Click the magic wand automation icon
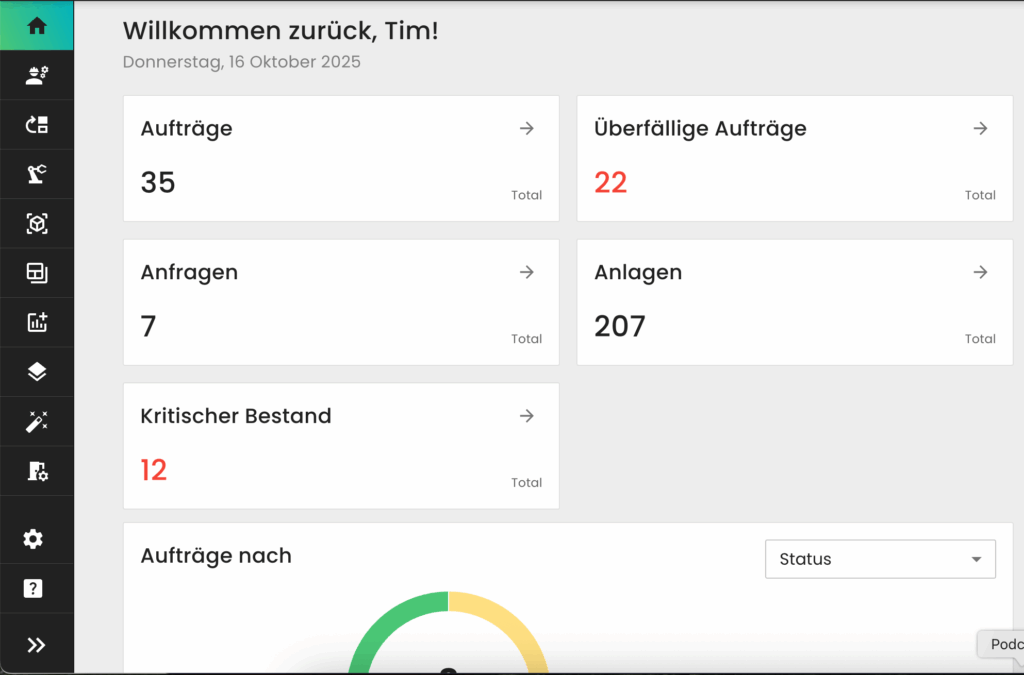This screenshot has width=1024, height=675. click(x=36, y=421)
